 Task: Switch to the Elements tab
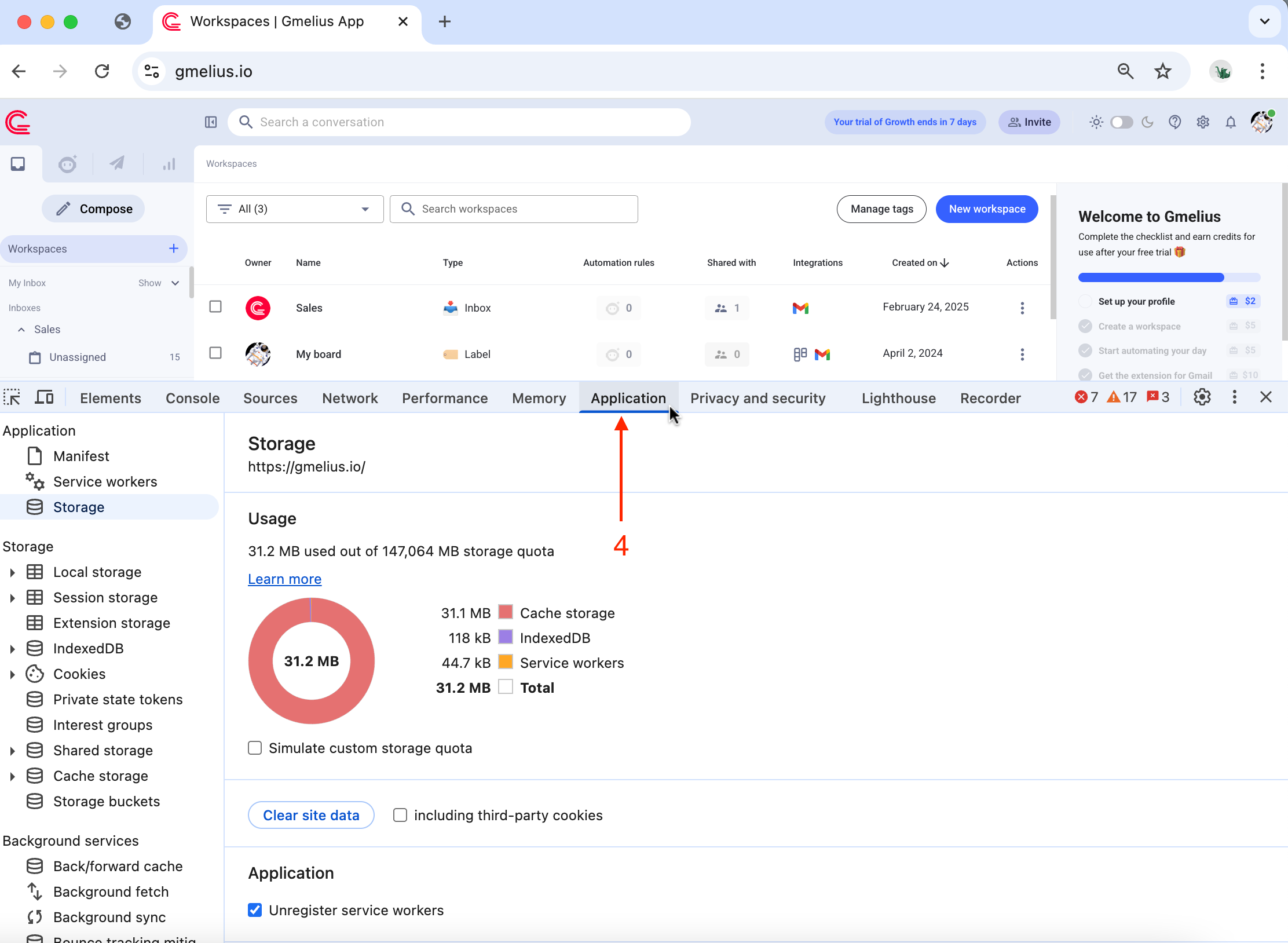pyautogui.click(x=111, y=398)
